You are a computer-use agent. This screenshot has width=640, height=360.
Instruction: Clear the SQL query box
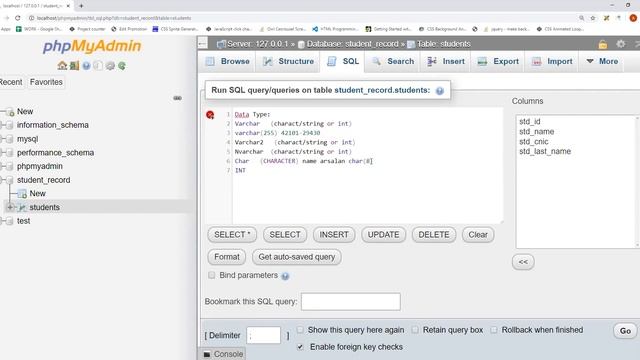coord(478,235)
